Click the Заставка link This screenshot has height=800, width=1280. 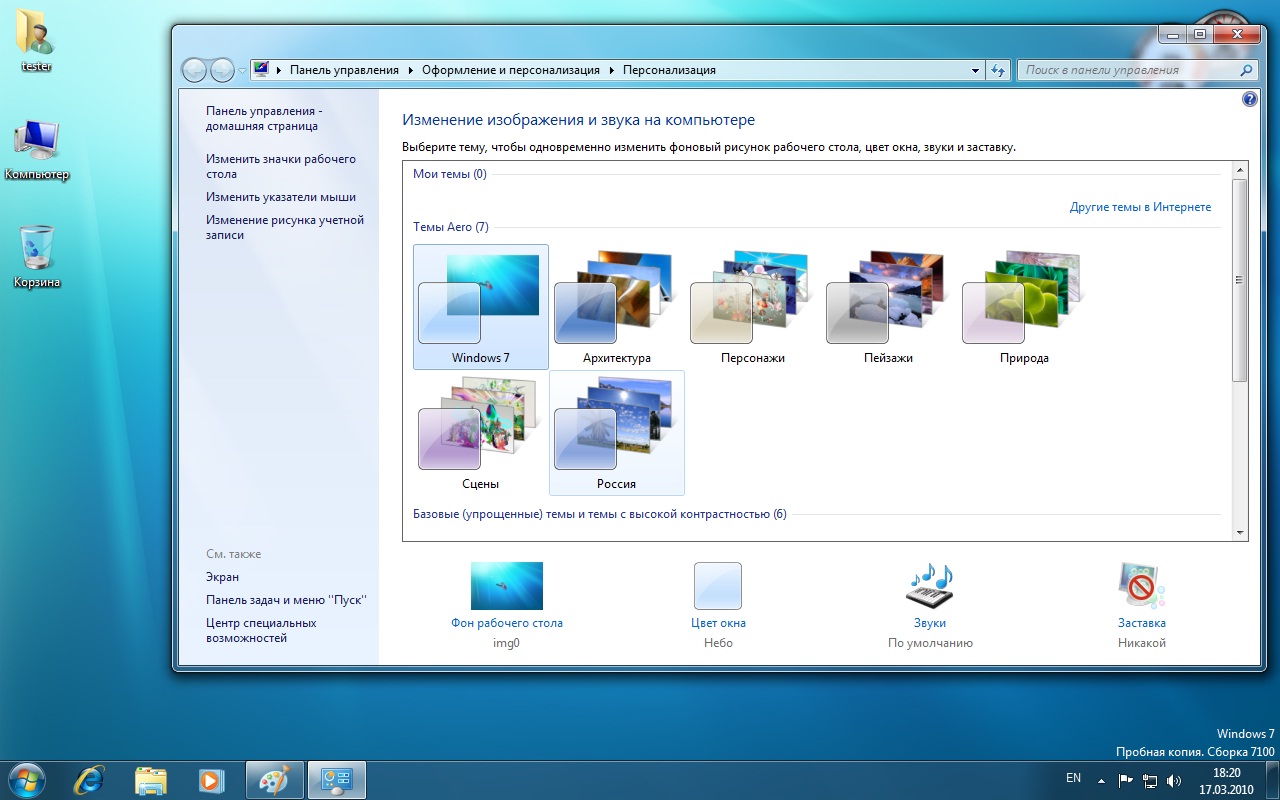[x=1142, y=623]
